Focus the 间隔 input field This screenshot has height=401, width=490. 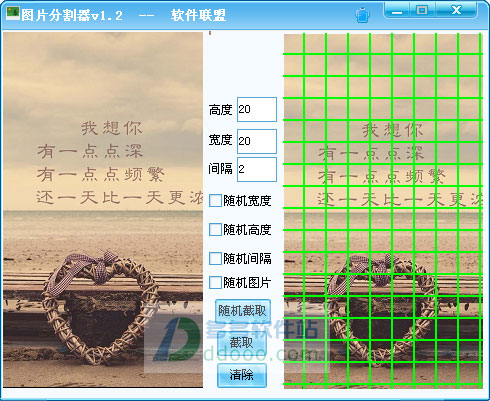pos(257,169)
